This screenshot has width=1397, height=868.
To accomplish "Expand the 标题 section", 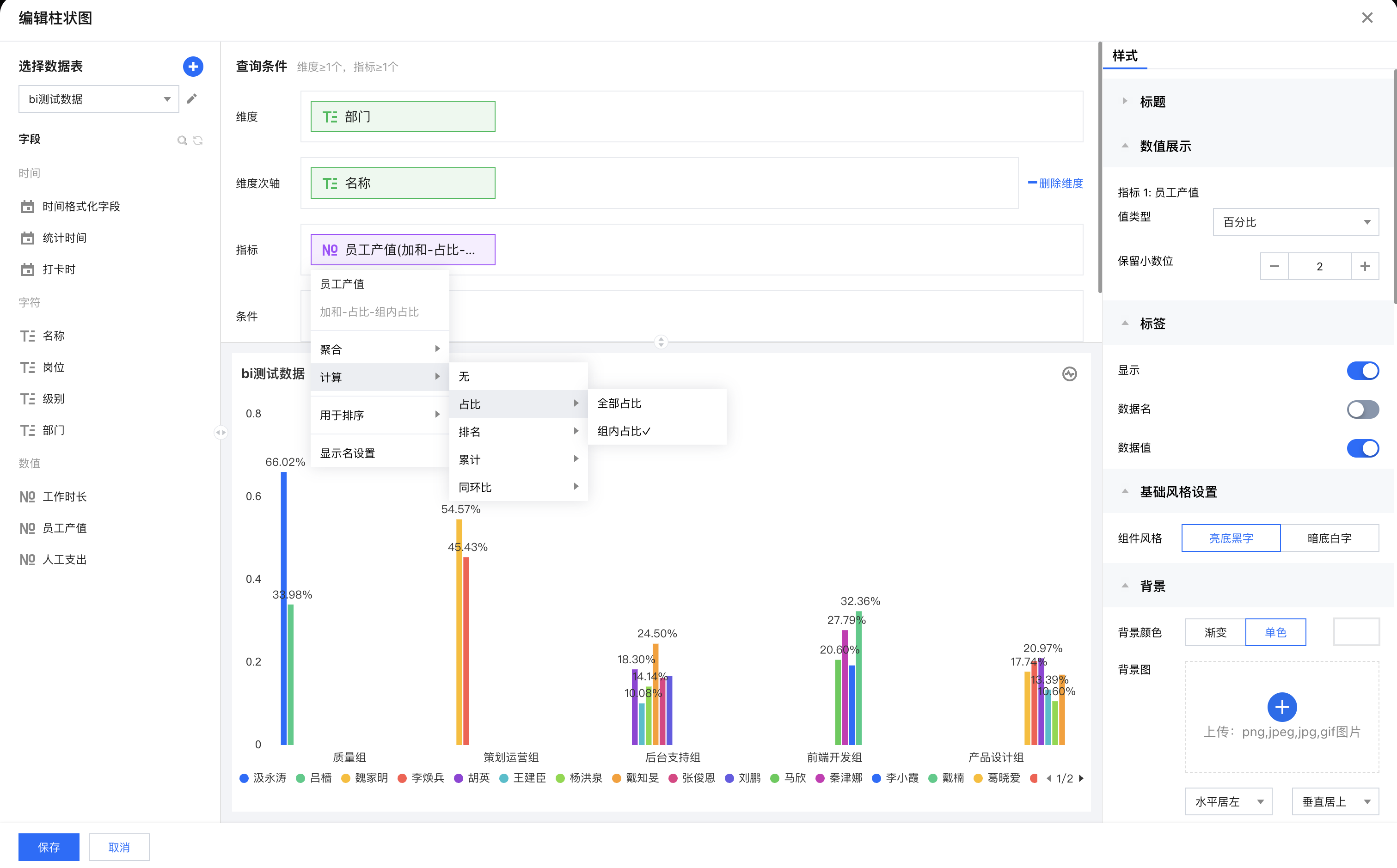I will pos(1152,102).
